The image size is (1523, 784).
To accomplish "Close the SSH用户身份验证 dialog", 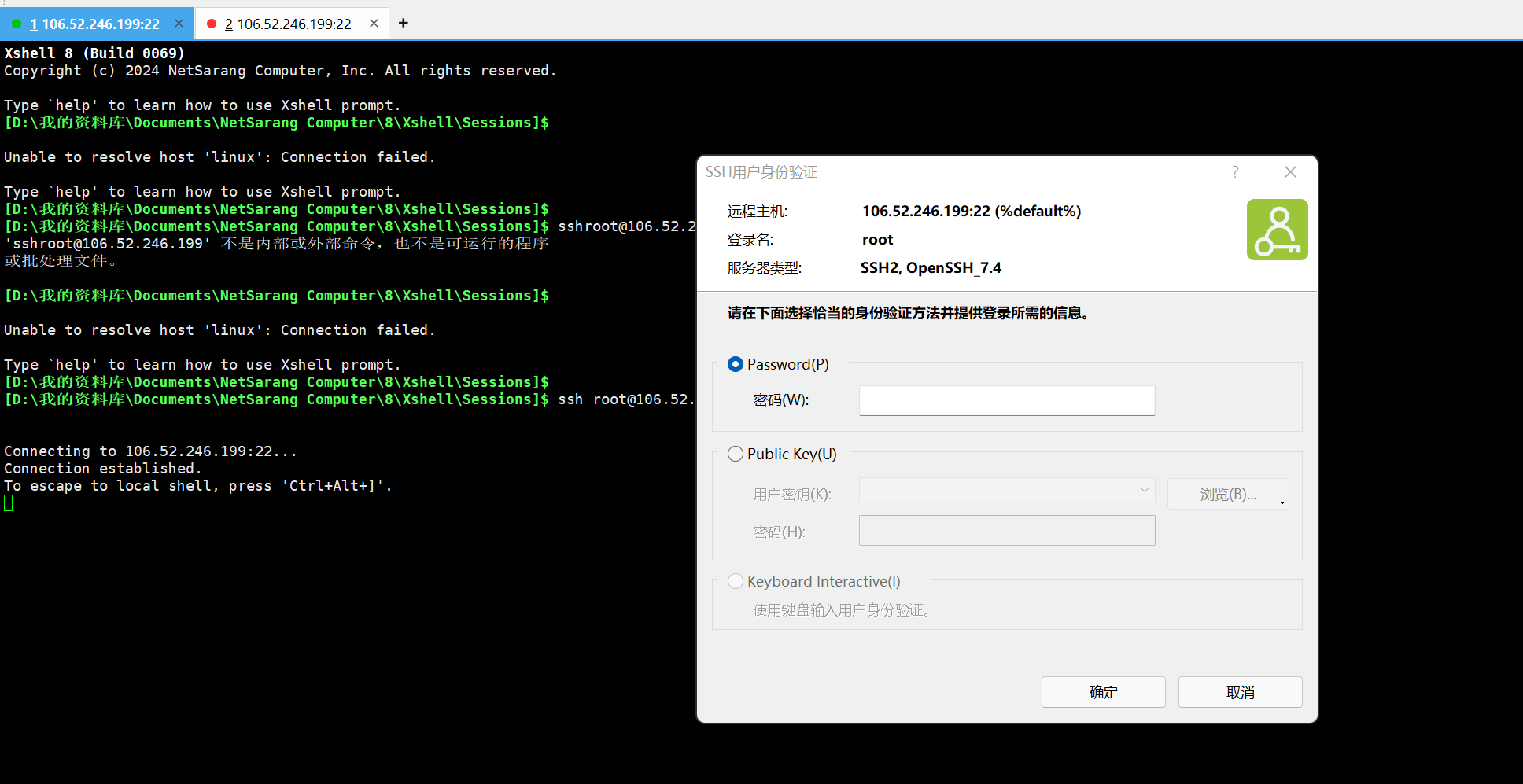I will 1290,171.
